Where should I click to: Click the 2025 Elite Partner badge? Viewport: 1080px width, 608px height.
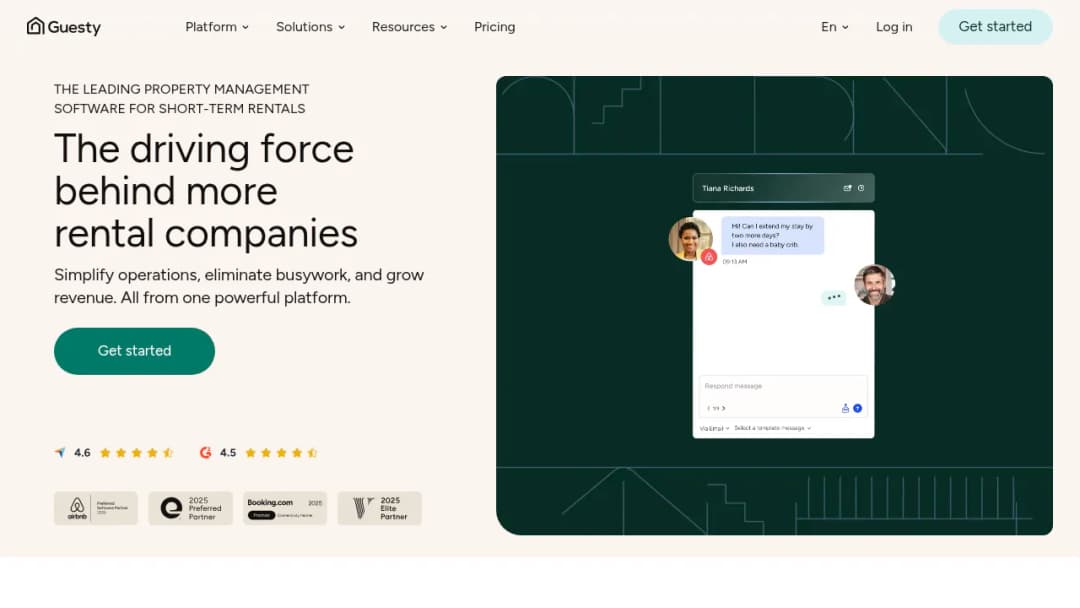click(380, 508)
